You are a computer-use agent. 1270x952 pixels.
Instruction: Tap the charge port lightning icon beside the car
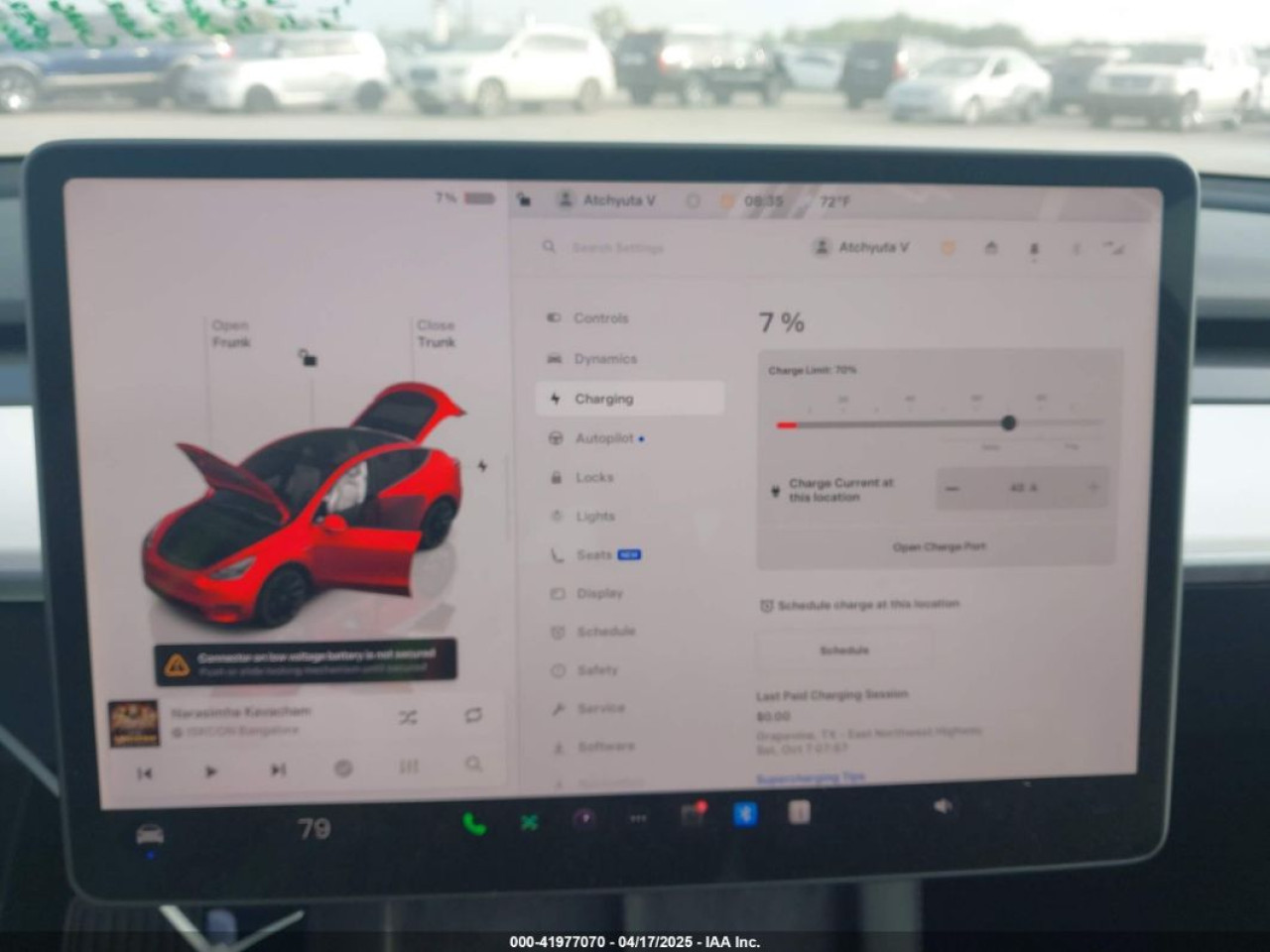pyautogui.click(x=482, y=465)
